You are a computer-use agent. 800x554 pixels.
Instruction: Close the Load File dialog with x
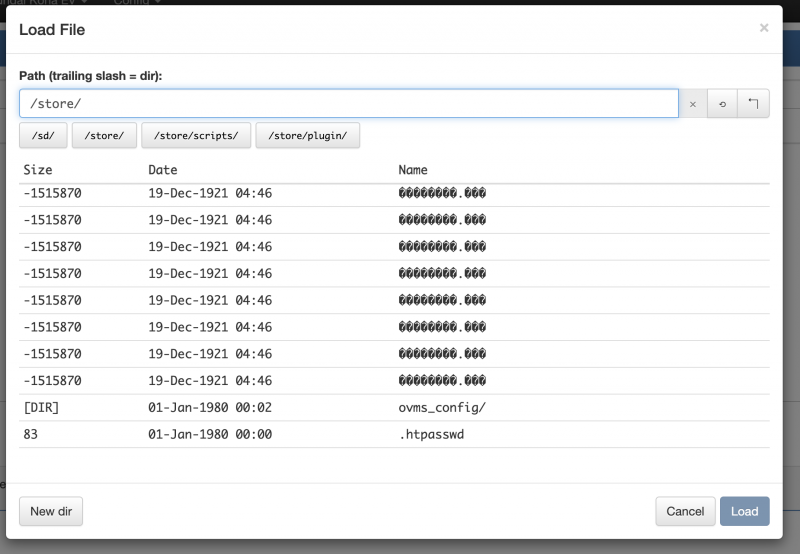point(764,28)
